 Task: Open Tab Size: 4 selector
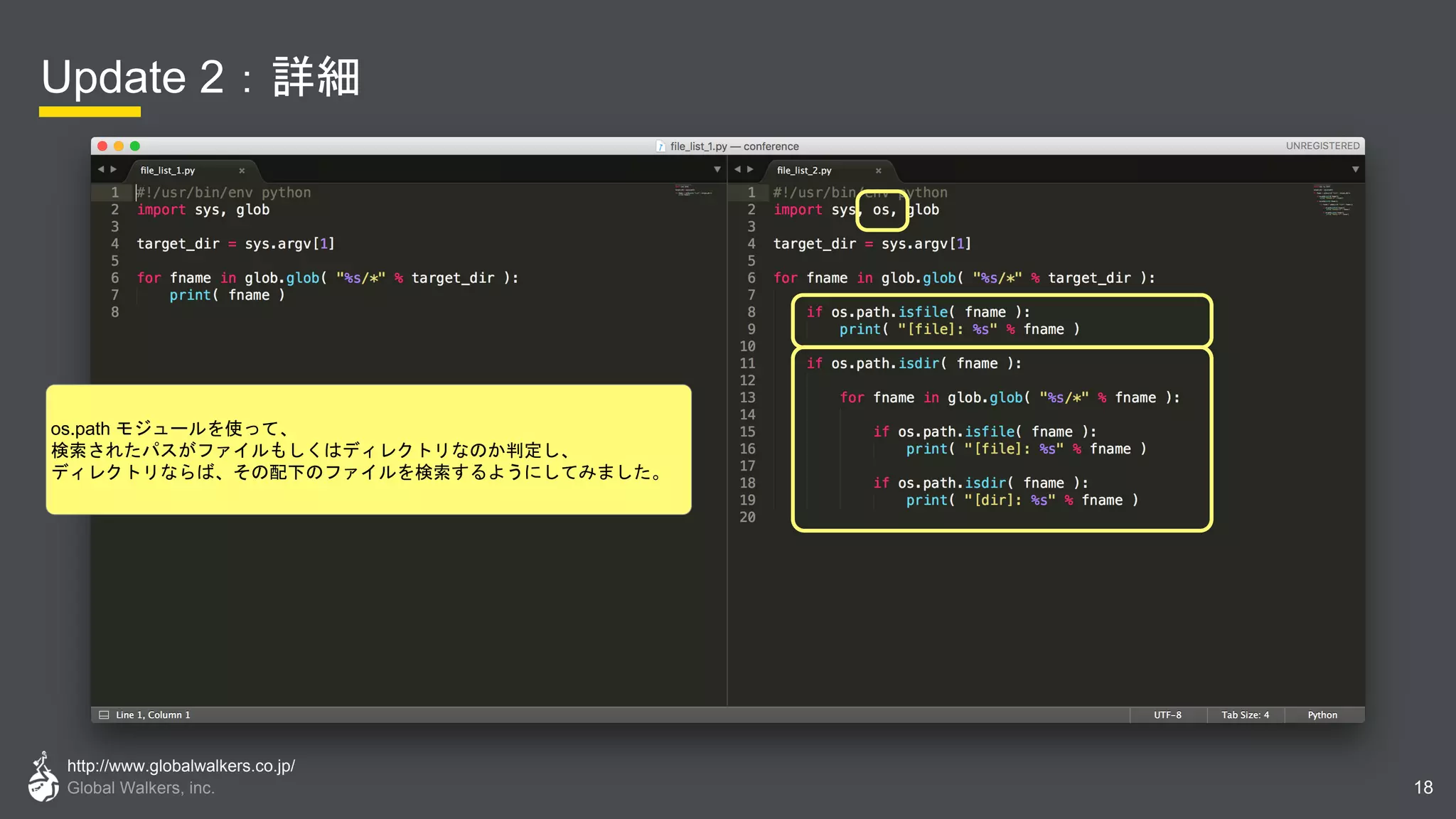point(1245,715)
